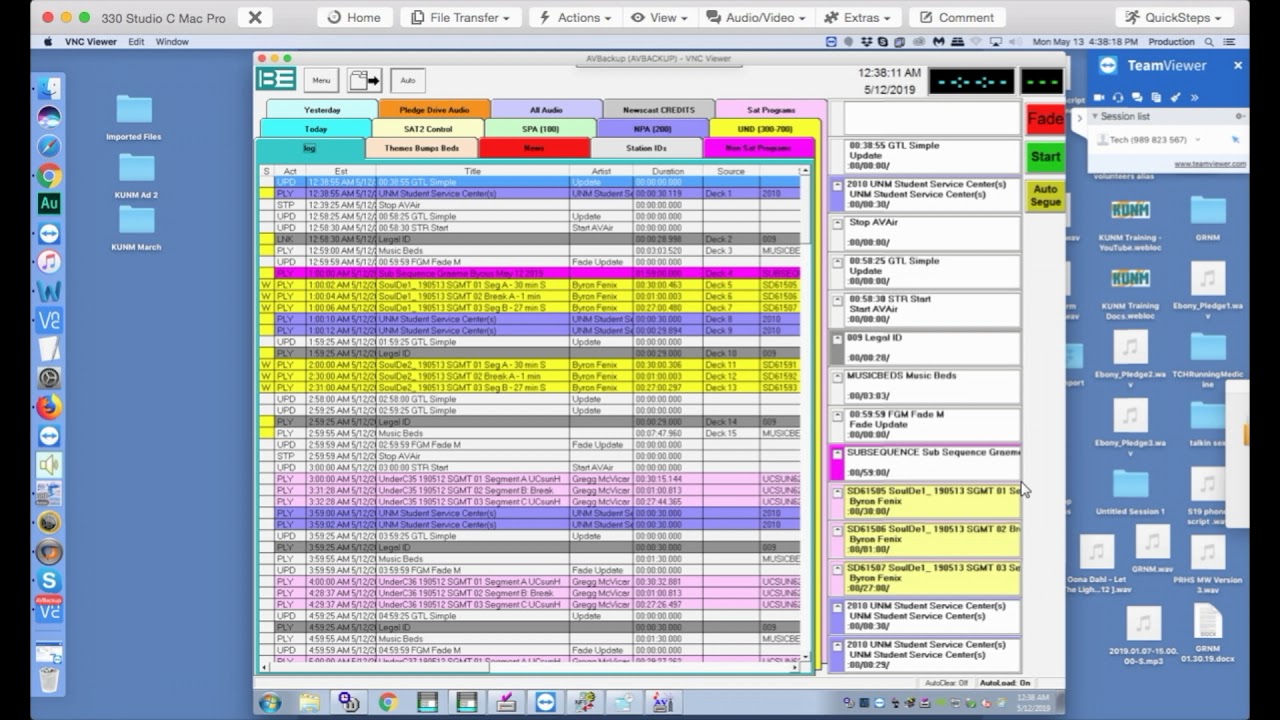
Task: Click the Title column header in log
Action: pyautogui.click(x=473, y=171)
